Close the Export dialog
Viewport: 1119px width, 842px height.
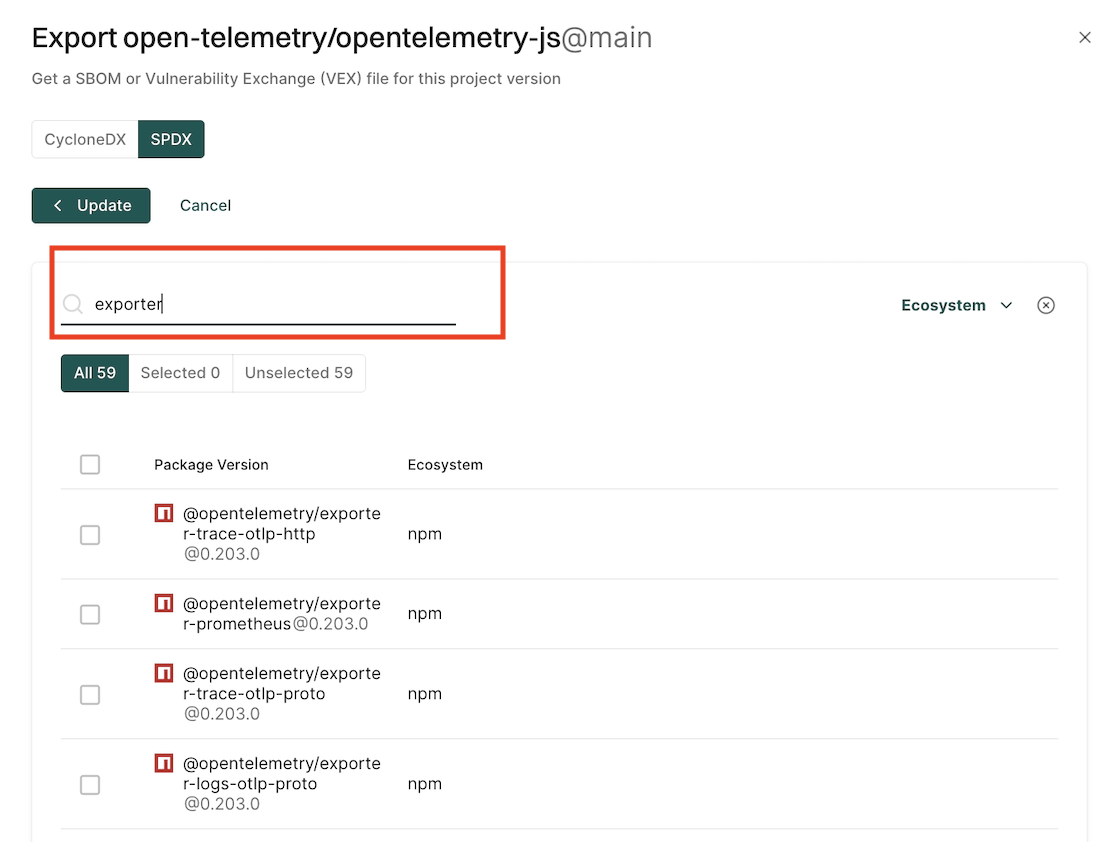(1085, 38)
